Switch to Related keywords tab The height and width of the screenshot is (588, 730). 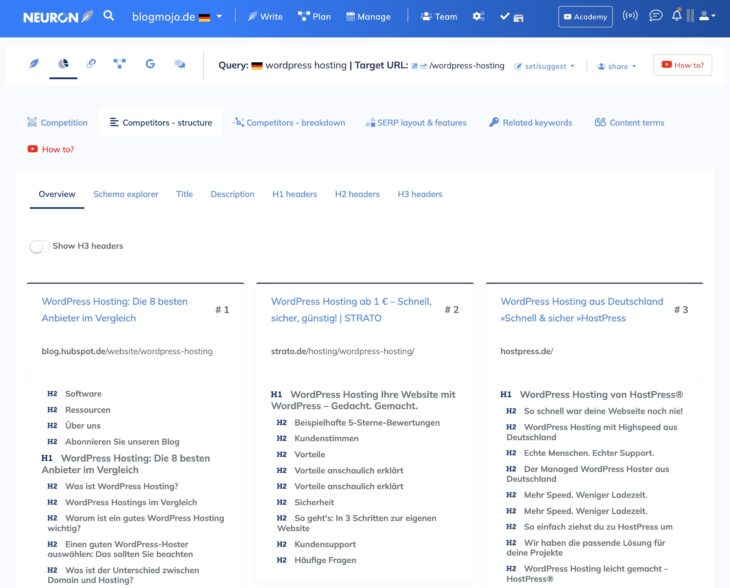[x=531, y=122]
